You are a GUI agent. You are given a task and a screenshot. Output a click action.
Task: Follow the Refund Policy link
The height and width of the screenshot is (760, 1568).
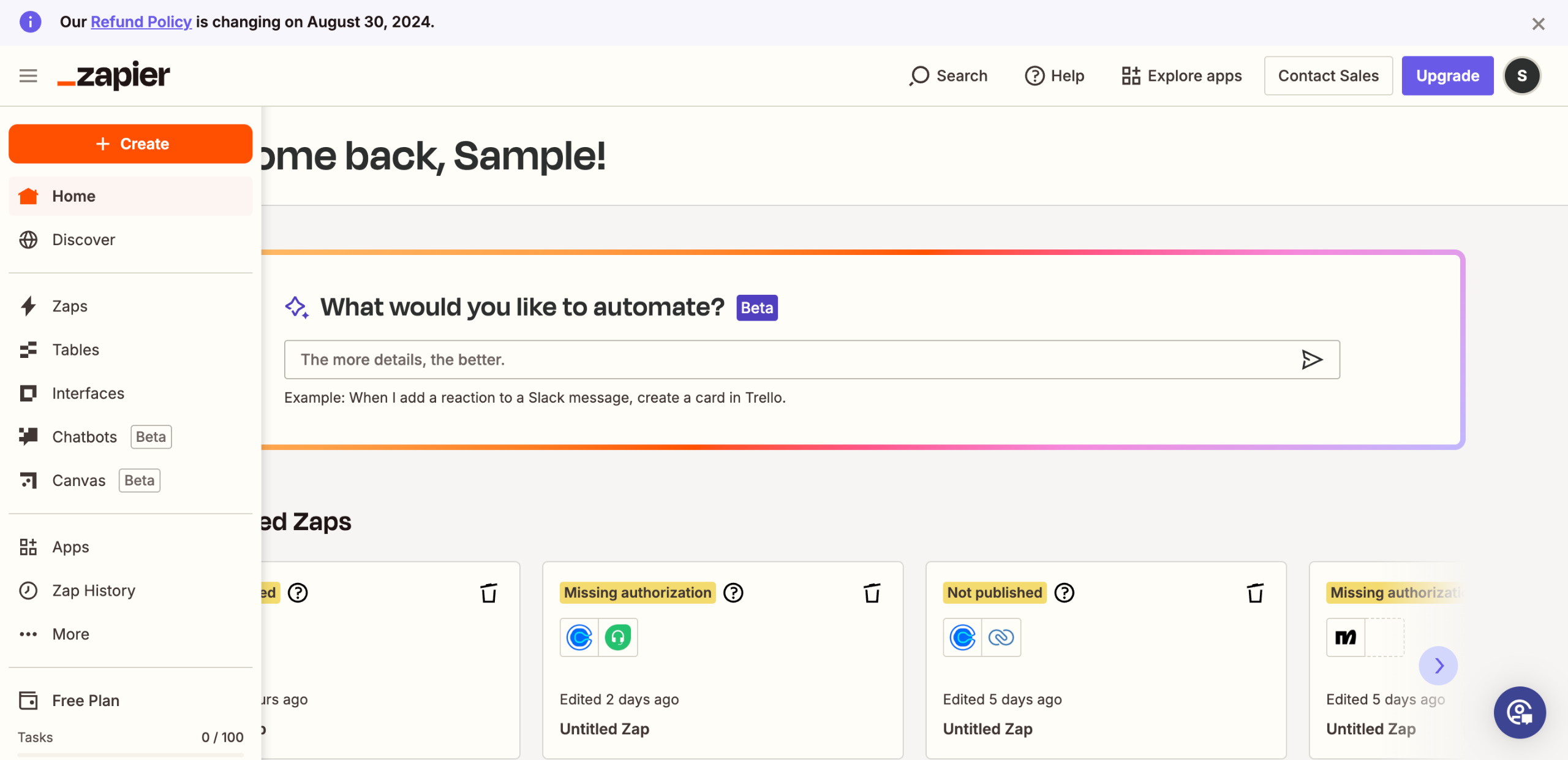(x=141, y=22)
